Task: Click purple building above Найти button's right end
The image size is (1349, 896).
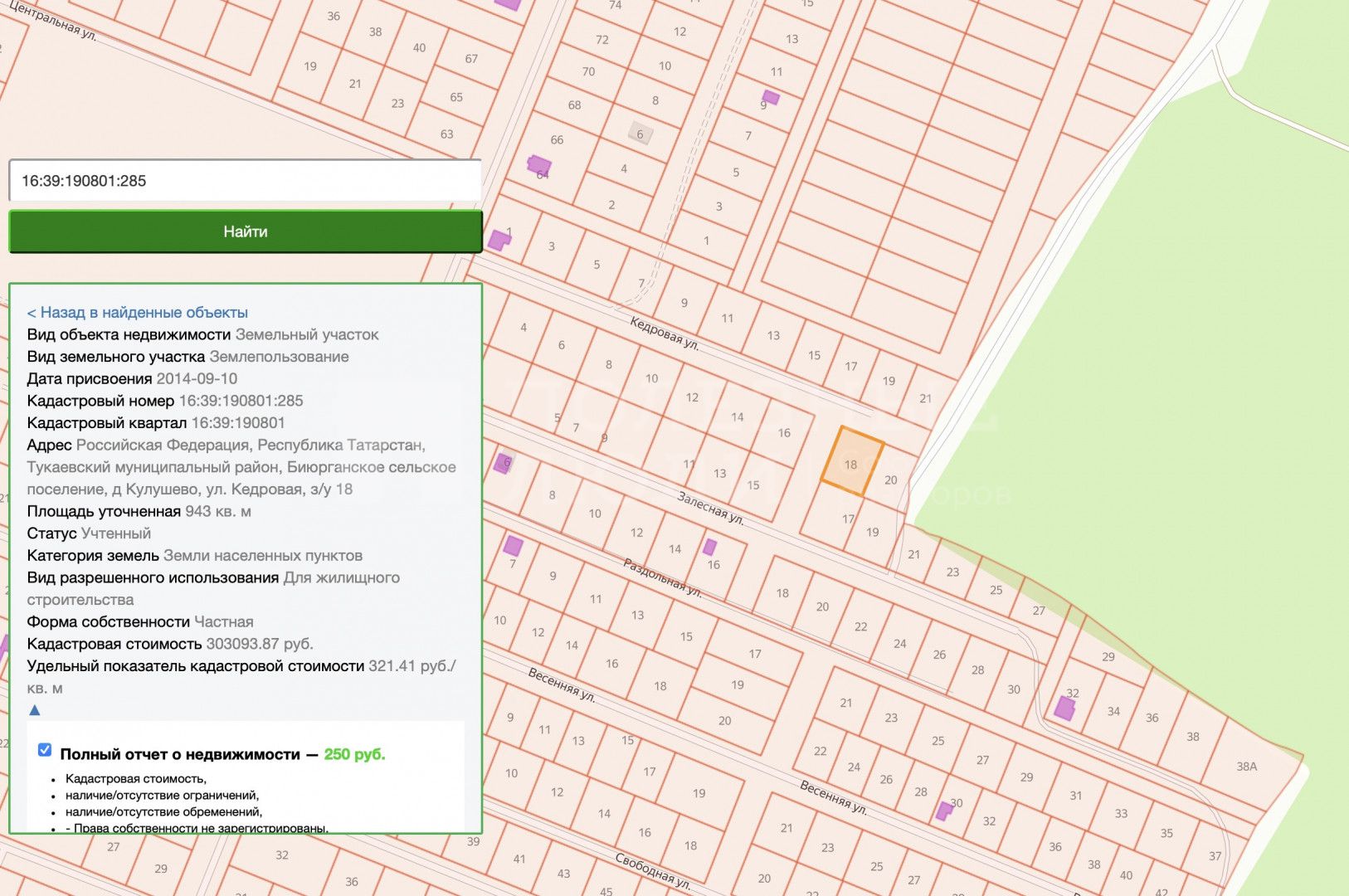Action: (499, 241)
